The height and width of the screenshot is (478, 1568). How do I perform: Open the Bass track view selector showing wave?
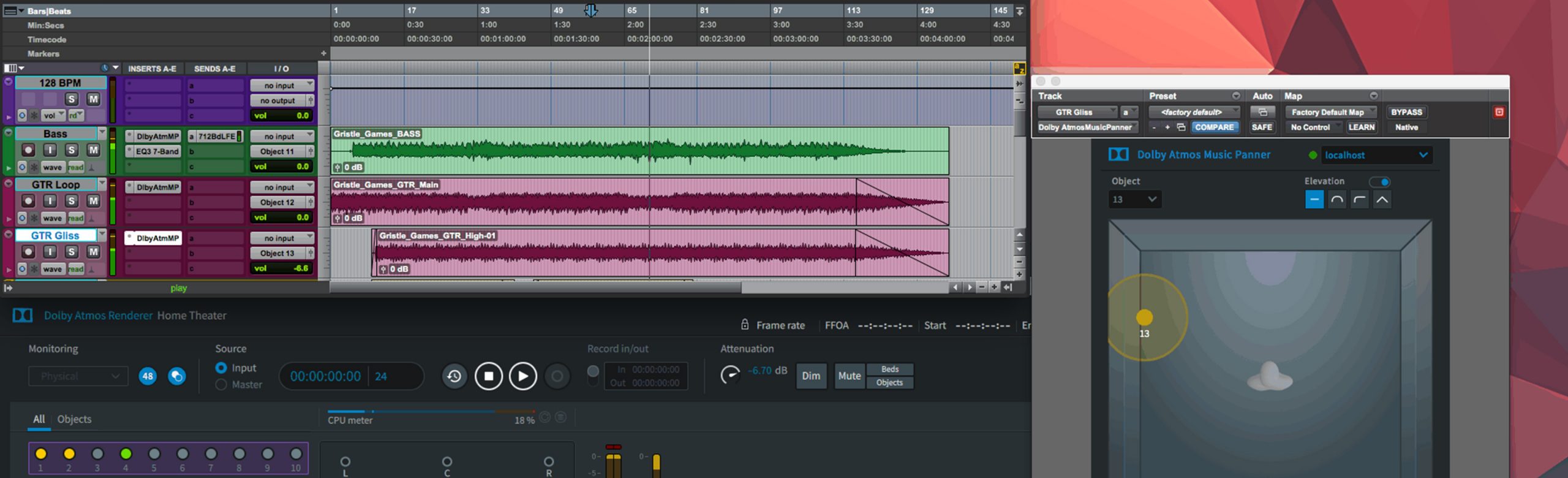tap(53, 167)
